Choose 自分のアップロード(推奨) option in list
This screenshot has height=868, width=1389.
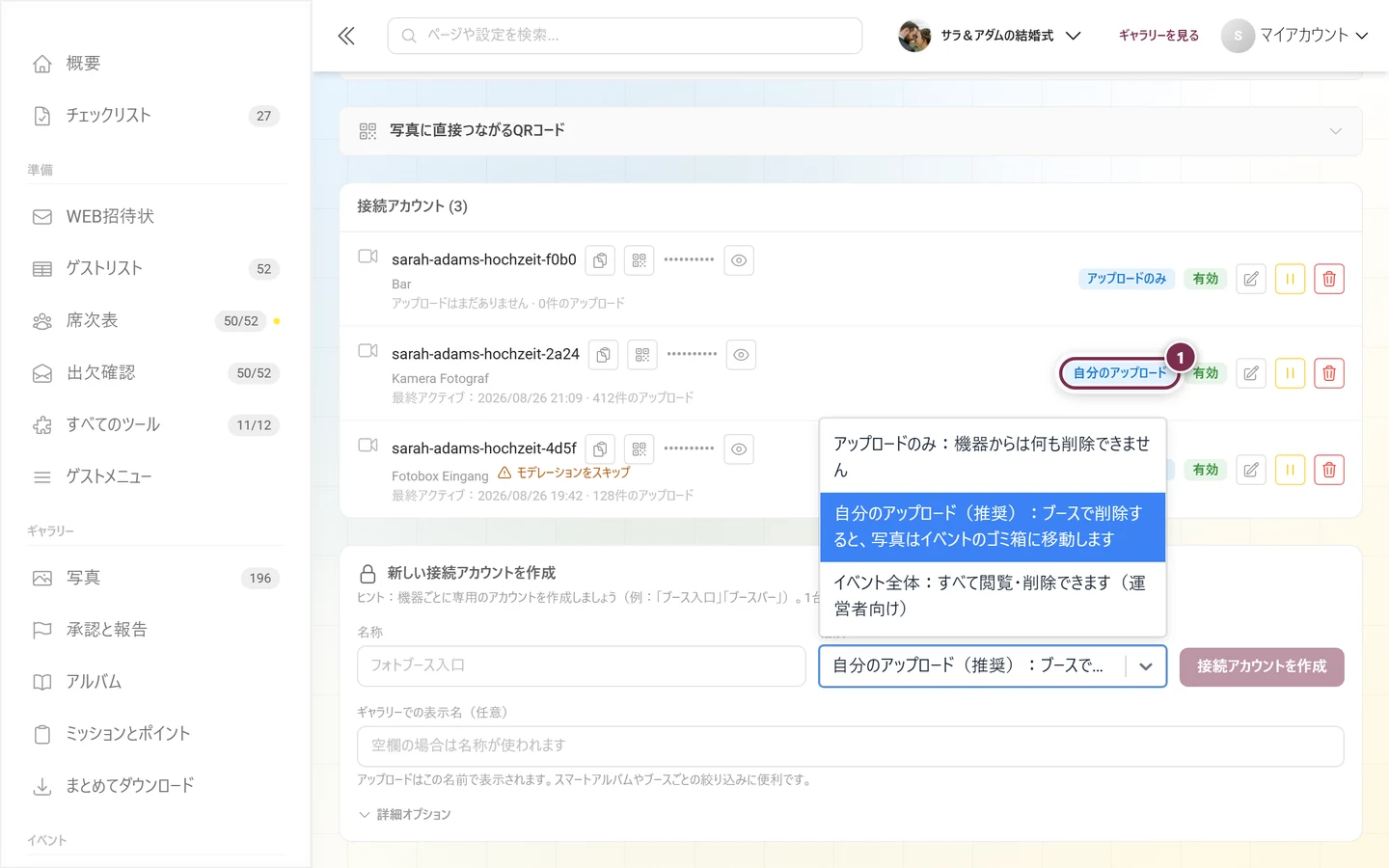(x=993, y=527)
